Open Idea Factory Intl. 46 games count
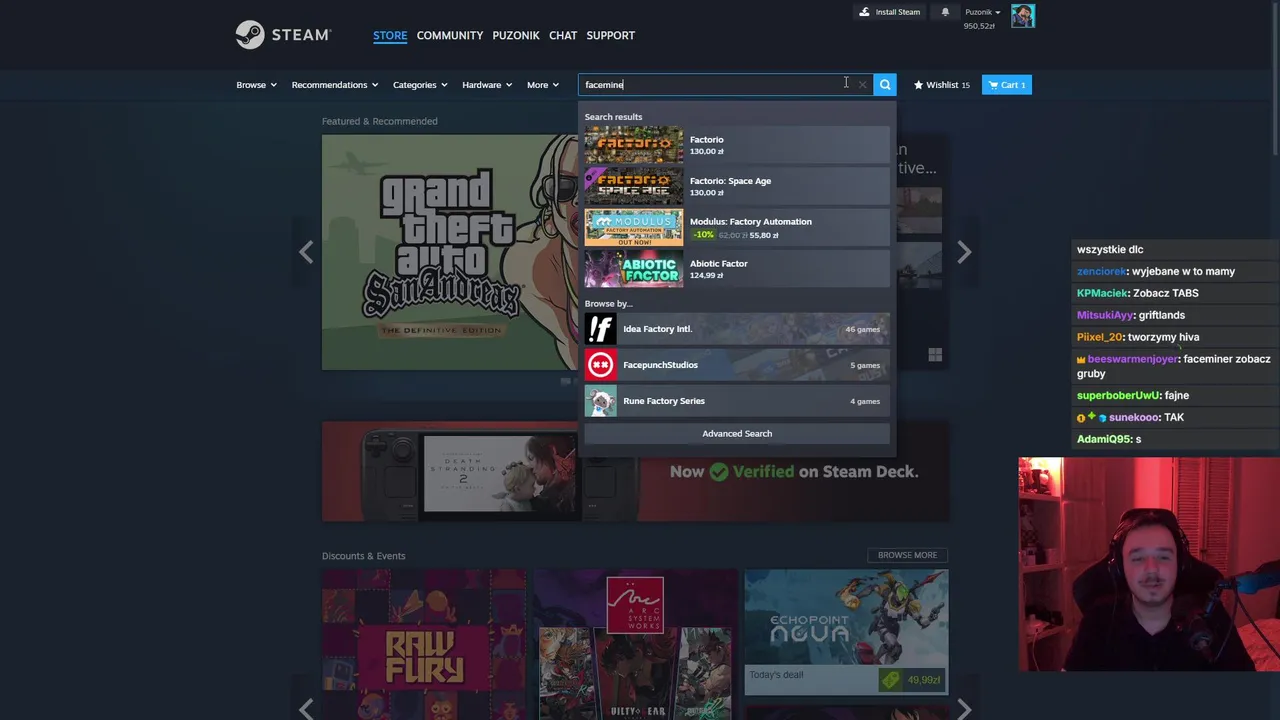Image resolution: width=1280 pixels, height=720 pixels. [x=862, y=329]
